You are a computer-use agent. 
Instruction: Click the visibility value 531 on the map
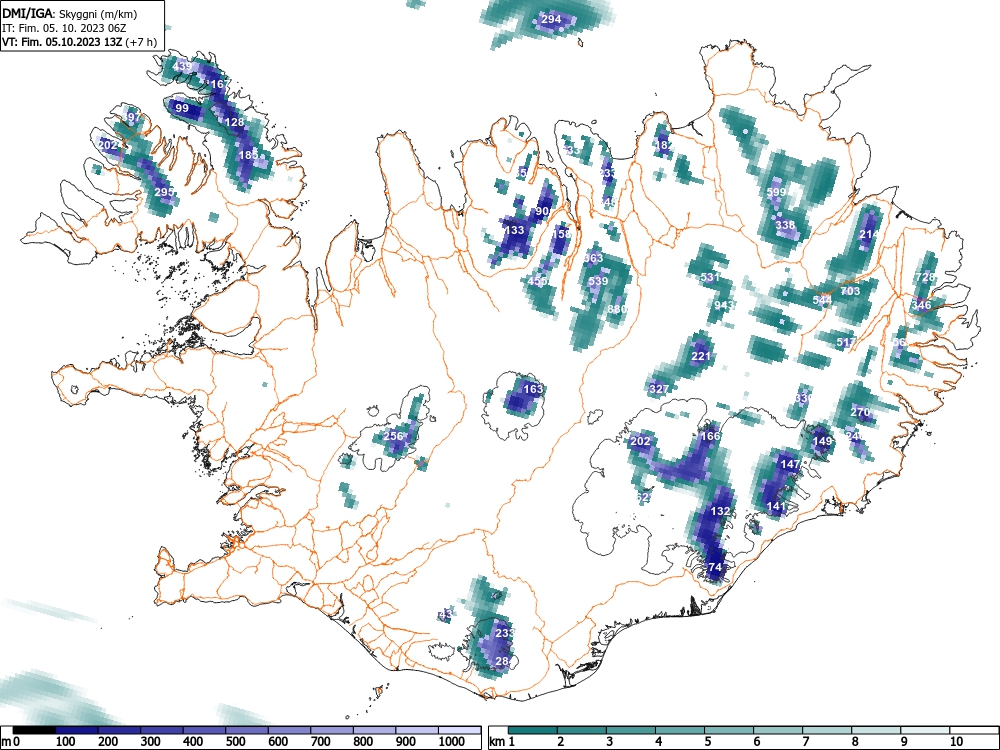[x=710, y=277]
